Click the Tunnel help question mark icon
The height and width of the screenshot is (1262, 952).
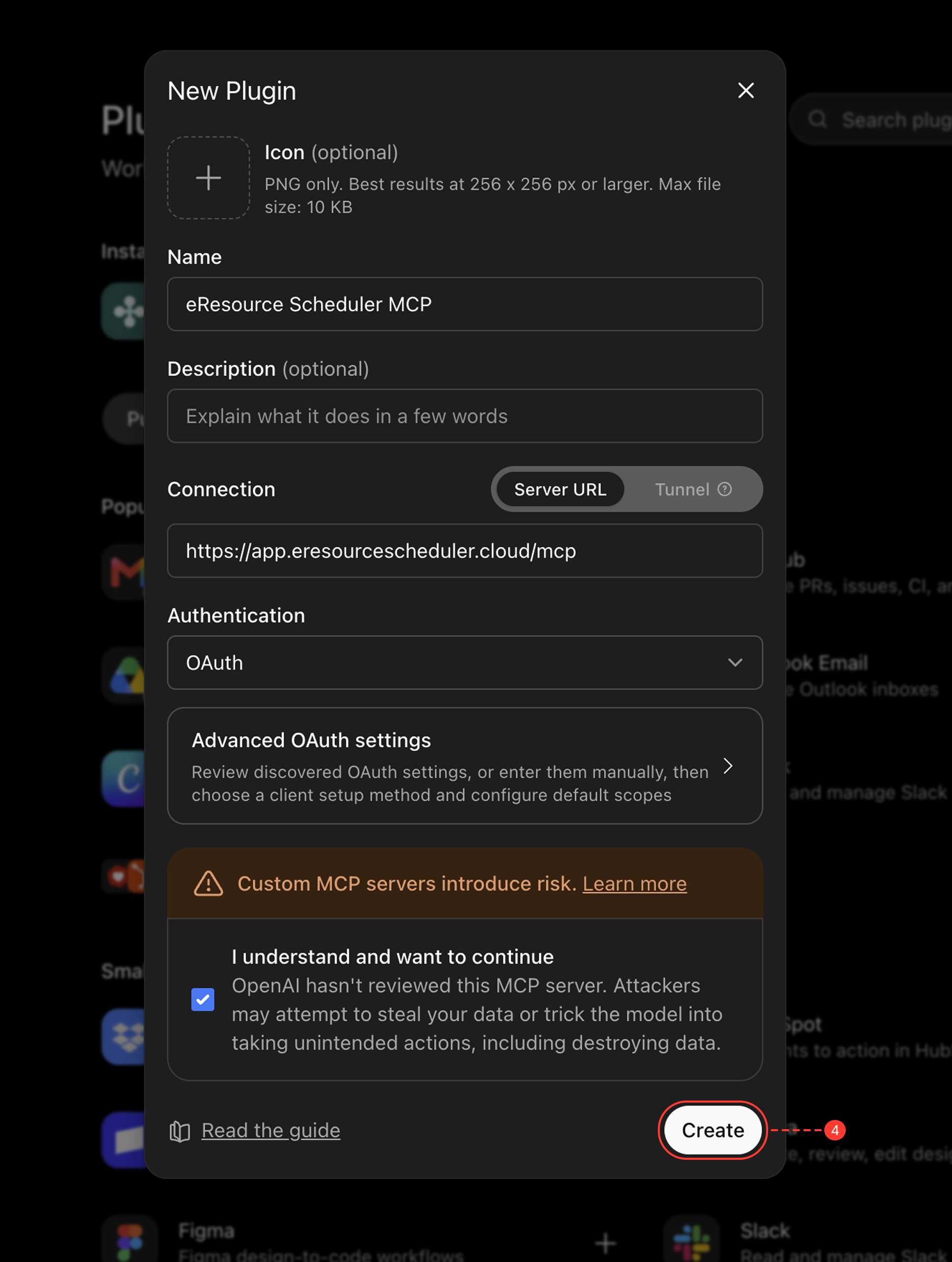tap(724, 489)
